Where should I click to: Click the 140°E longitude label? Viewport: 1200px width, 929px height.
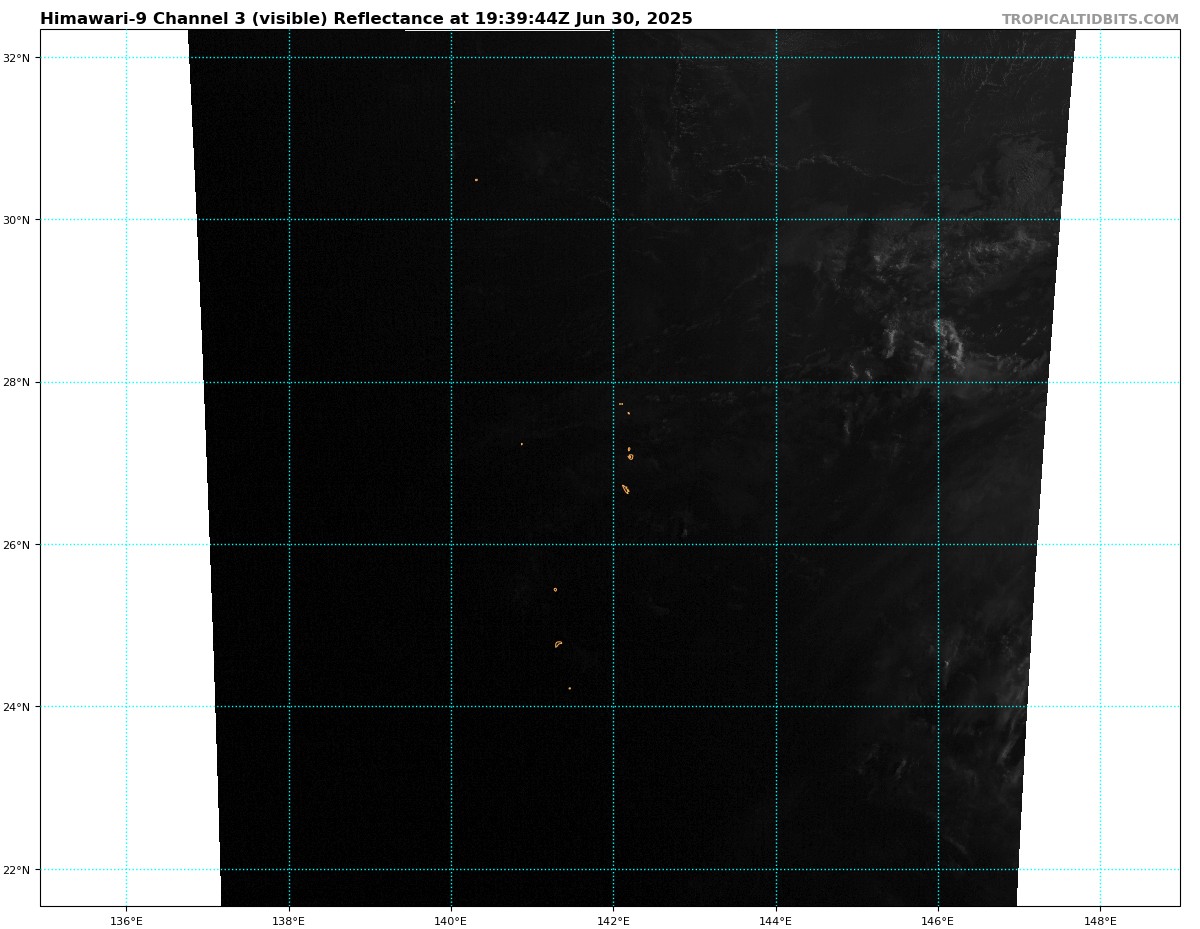pos(451,921)
